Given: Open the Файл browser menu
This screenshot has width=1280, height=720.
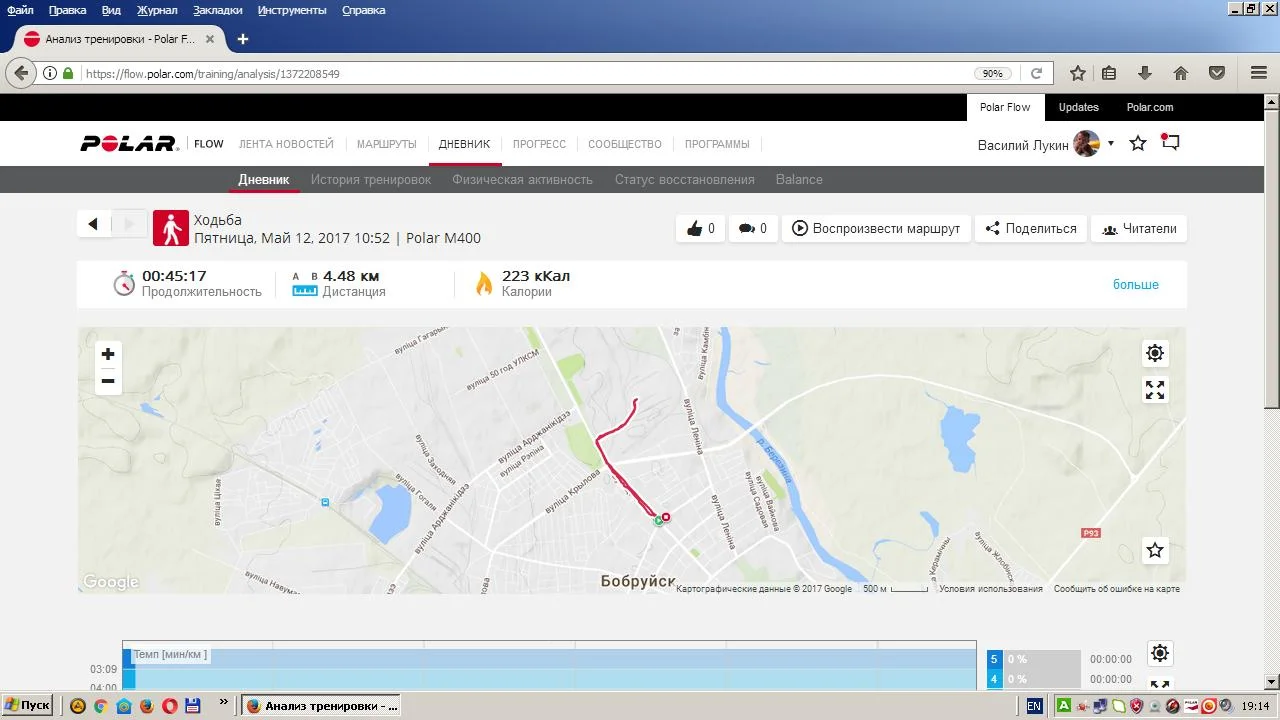Looking at the screenshot, I should (20, 10).
